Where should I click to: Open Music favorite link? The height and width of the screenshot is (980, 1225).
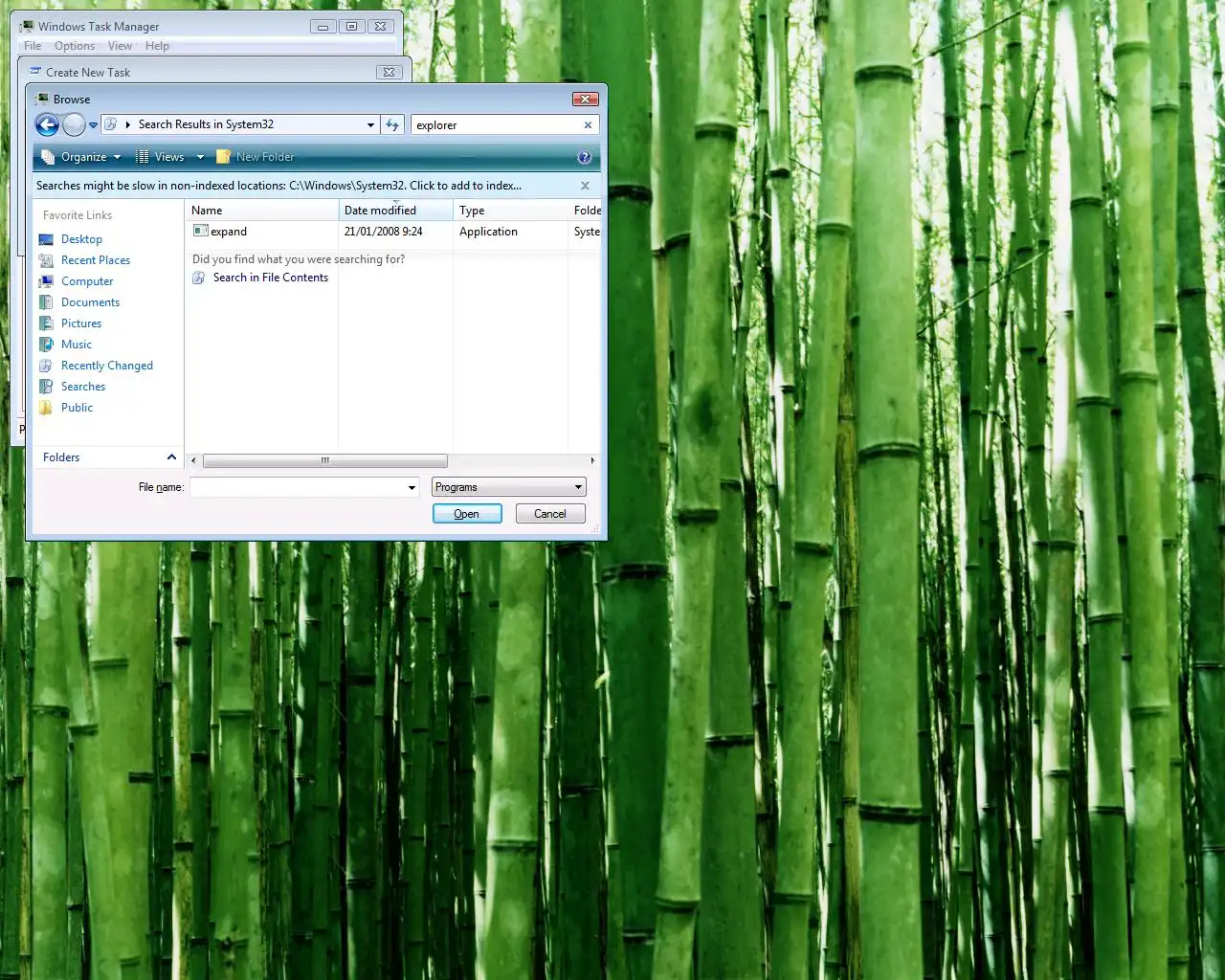click(x=77, y=345)
